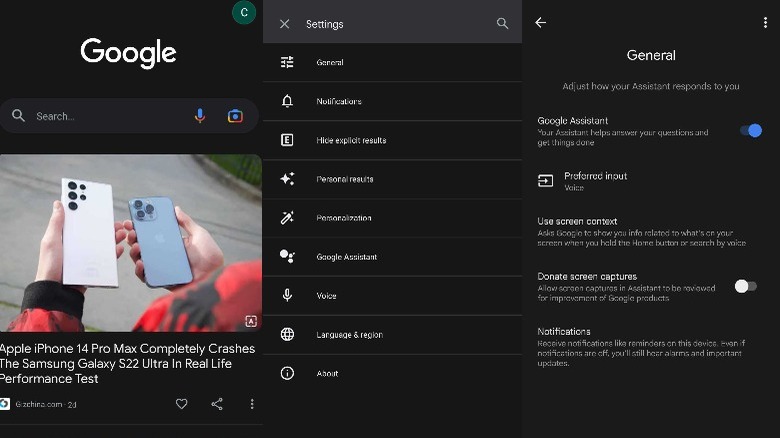The height and width of the screenshot is (438, 780).
Task: Open the phone comparison article thumbnail
Action: point(130,243)
